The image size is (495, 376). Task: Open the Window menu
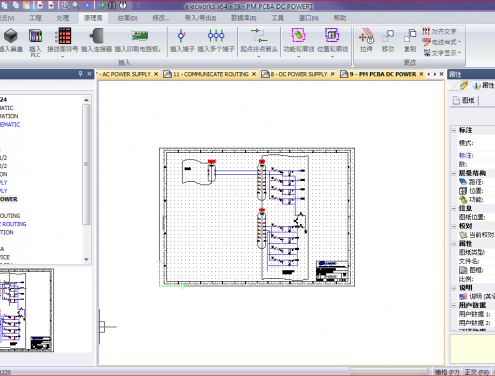coord(309,18)
